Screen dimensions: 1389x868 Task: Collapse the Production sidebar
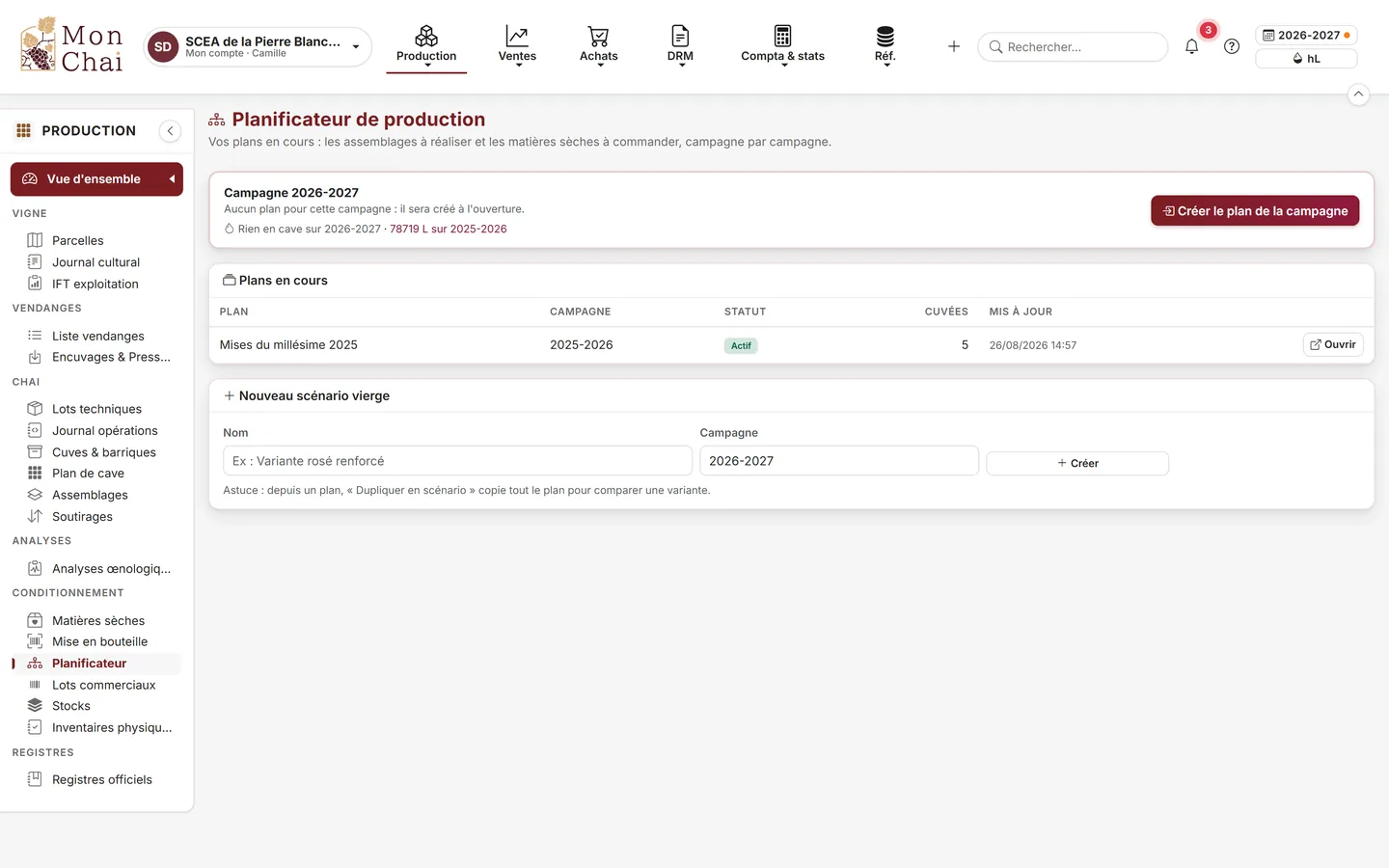tap(170, 131)
